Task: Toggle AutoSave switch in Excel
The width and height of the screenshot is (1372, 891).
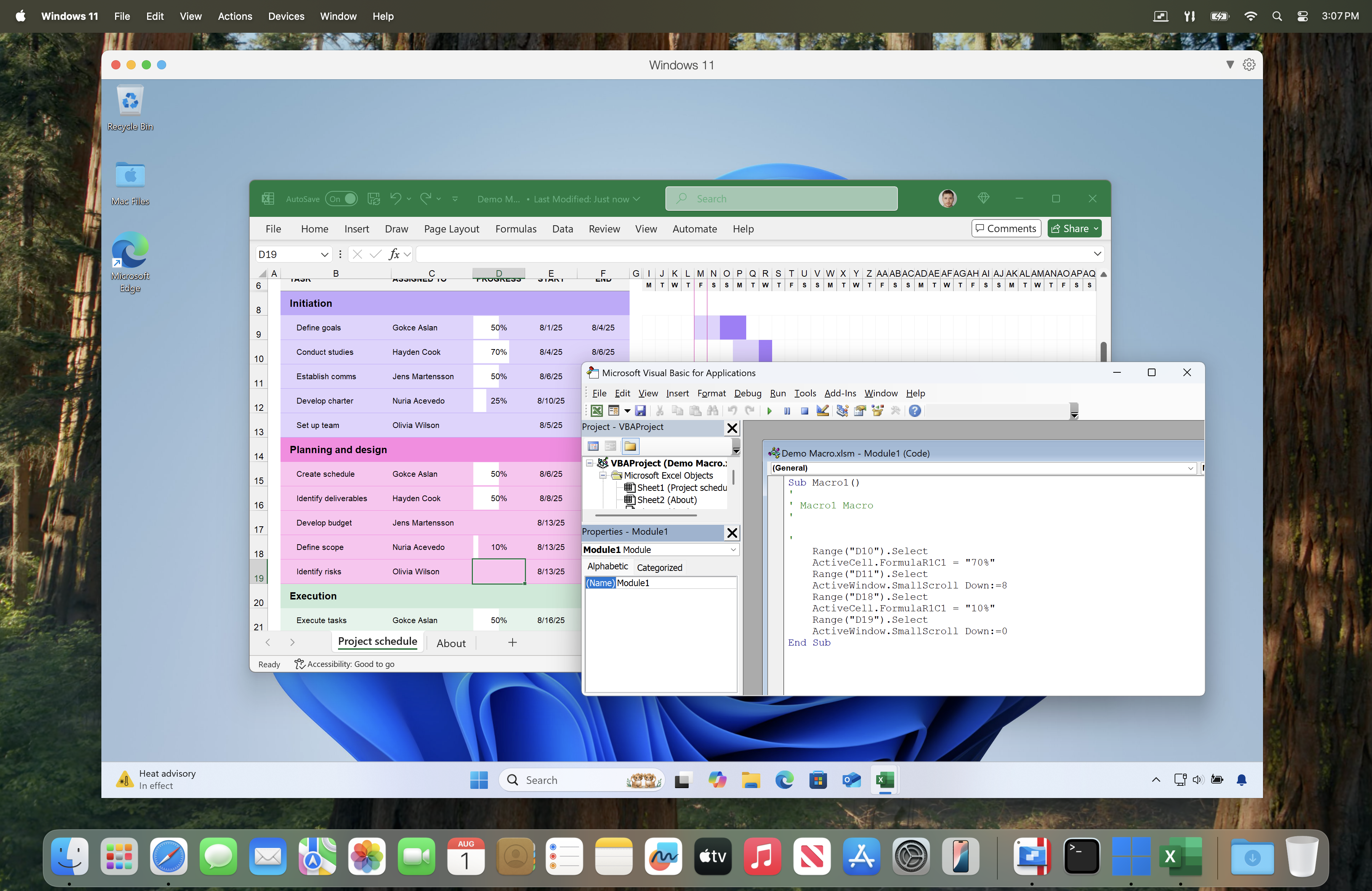Action: coord(341,199)
